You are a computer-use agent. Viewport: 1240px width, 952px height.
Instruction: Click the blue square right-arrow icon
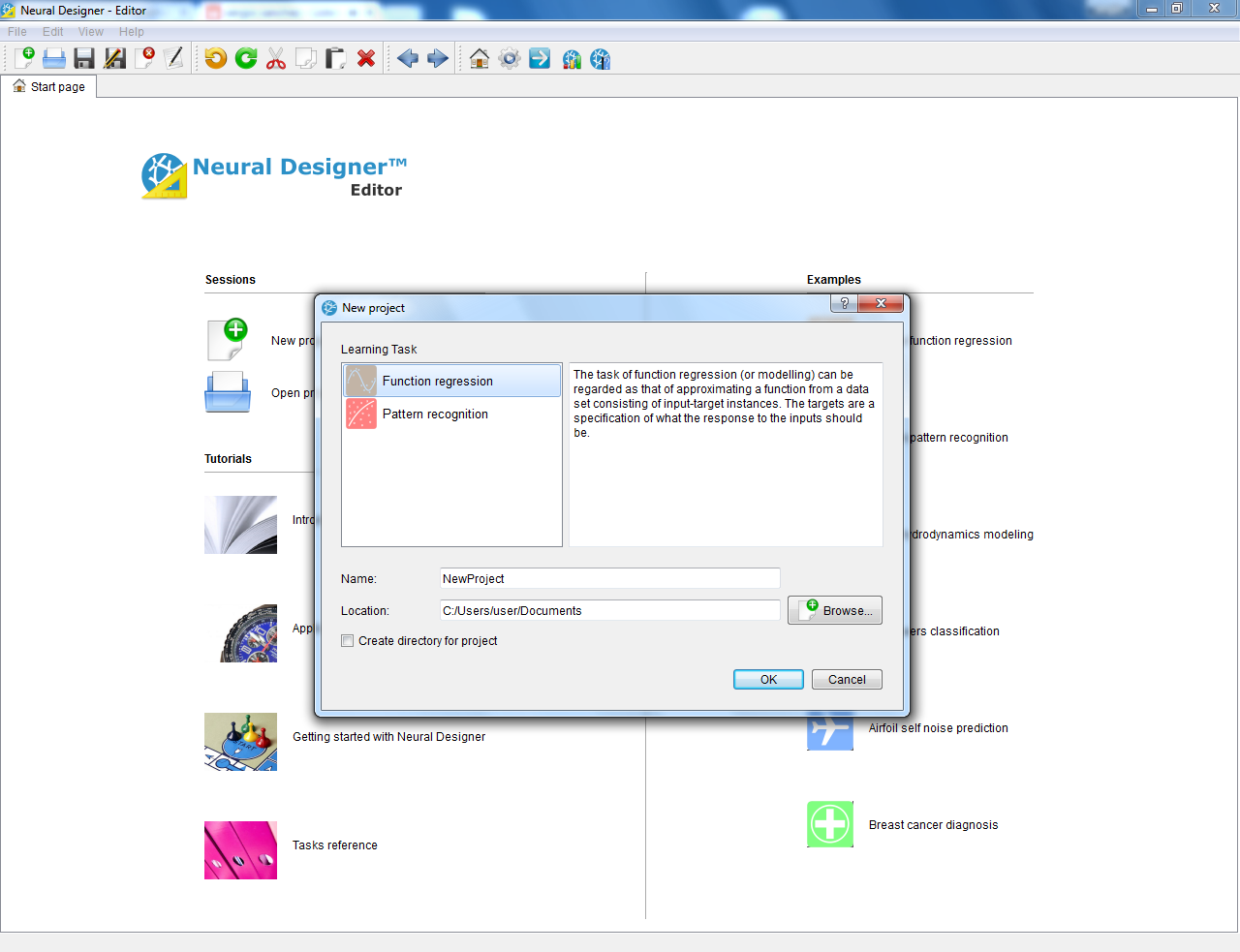click(x=540, y=58)
